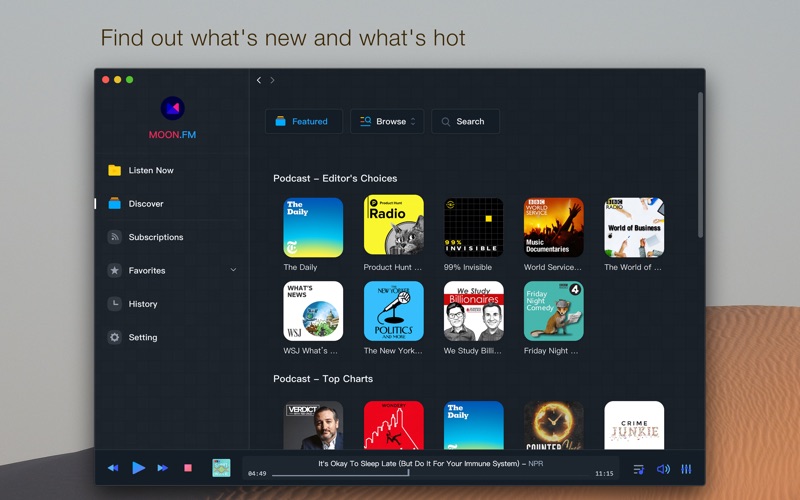Expand the Favorites chevron
Image resolution: width=800 pixels, height=500 pixels.
pyautogui.click(x=233, y=270)
